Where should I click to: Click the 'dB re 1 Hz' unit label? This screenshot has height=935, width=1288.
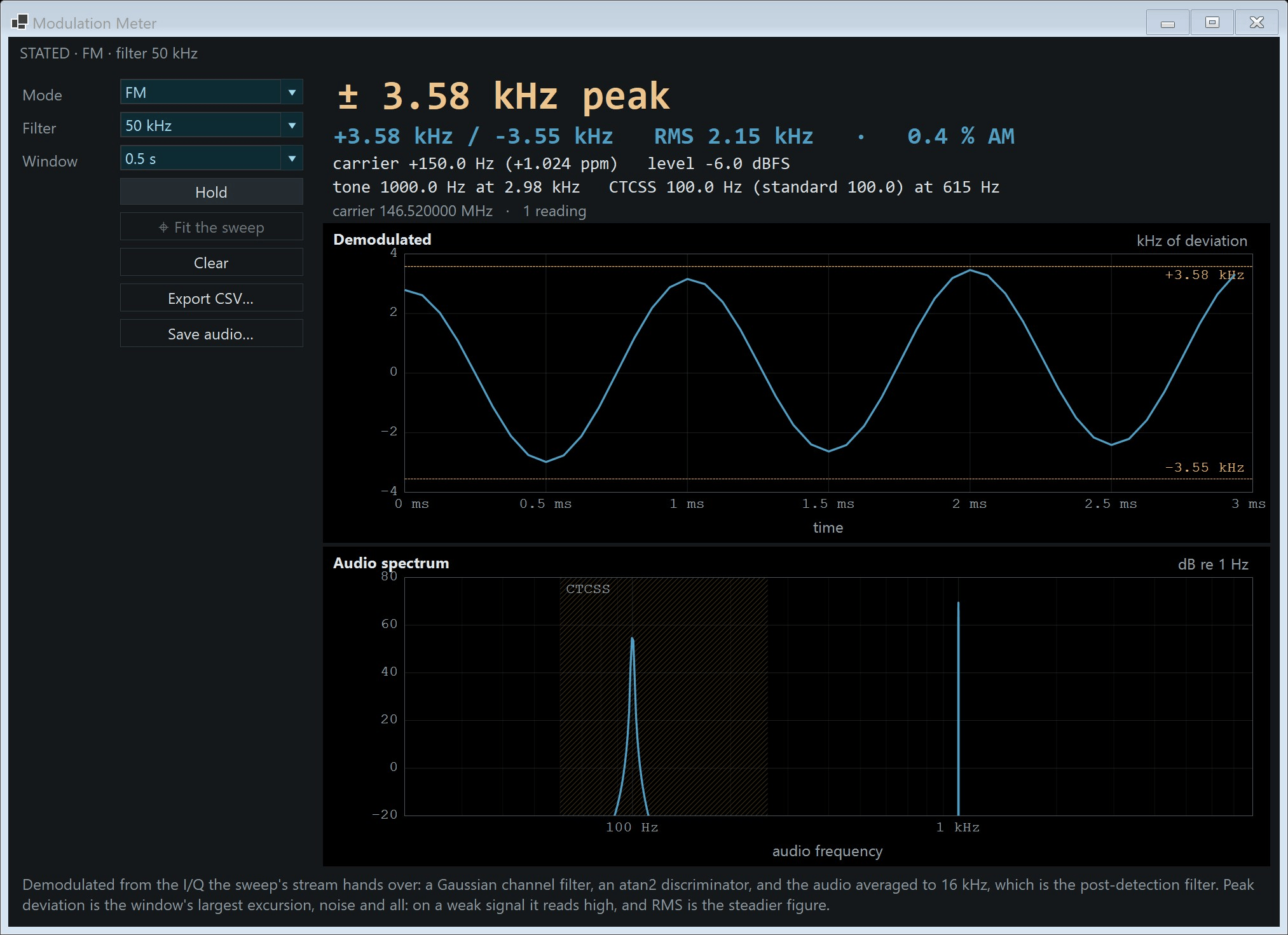[1213, 564]
